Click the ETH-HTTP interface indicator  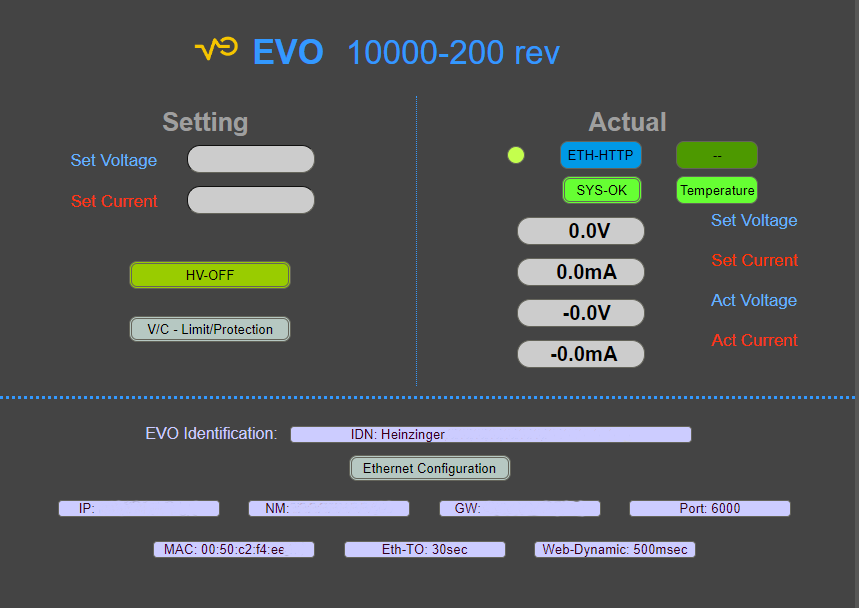point(601,155)
